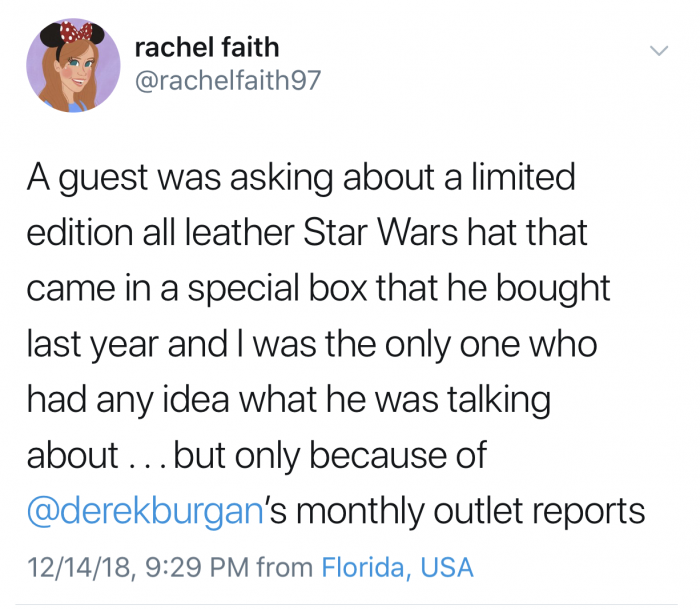
Task: Click the "9:29 PM" time portion
Action: pos(197,567)
